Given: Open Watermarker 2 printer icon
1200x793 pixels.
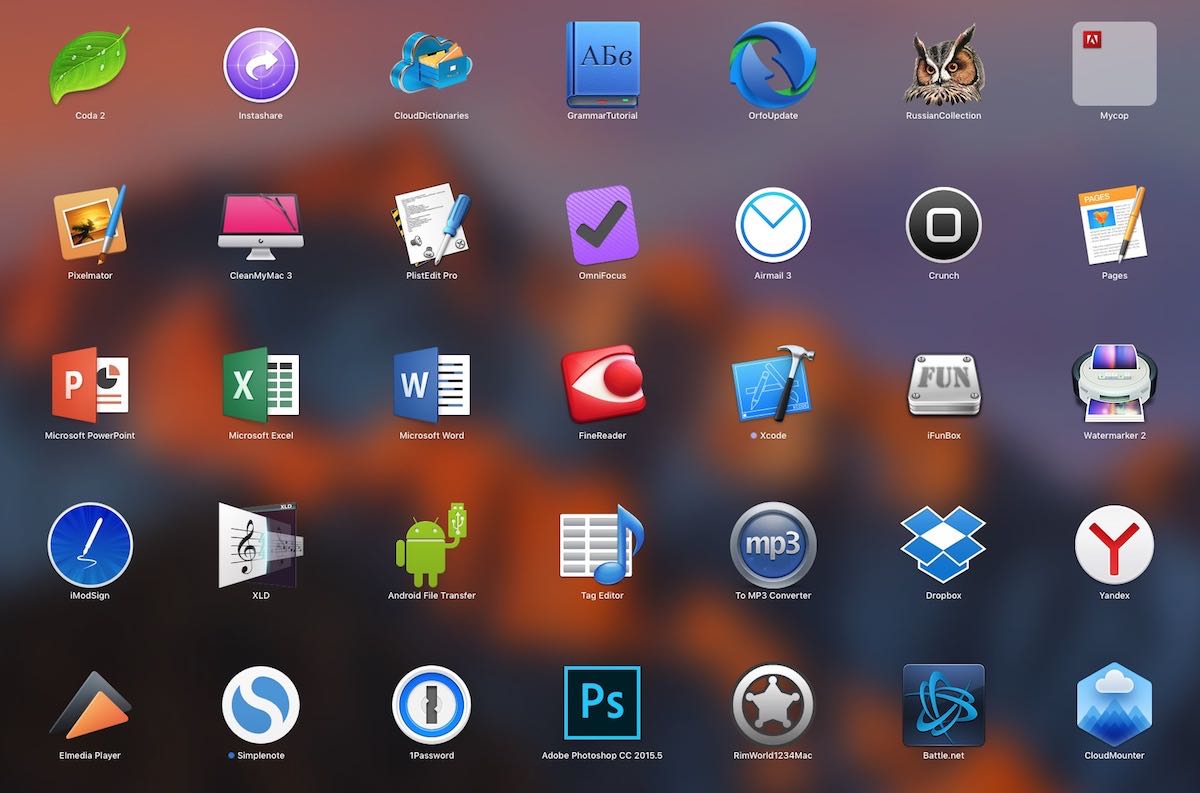Looking at the screenshot, I should pyautogui.click(x=1114, y=385).
